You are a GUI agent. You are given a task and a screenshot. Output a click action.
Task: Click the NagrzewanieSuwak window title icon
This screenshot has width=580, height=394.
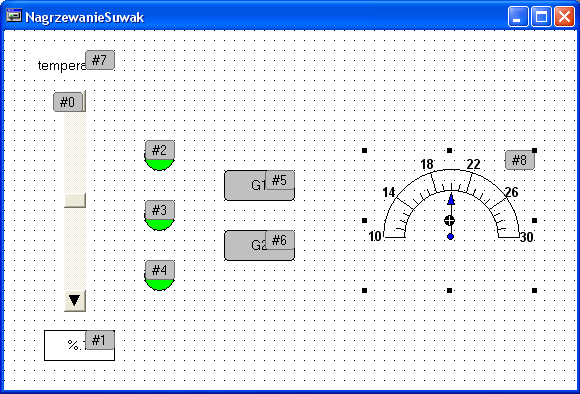click(14, 15)
